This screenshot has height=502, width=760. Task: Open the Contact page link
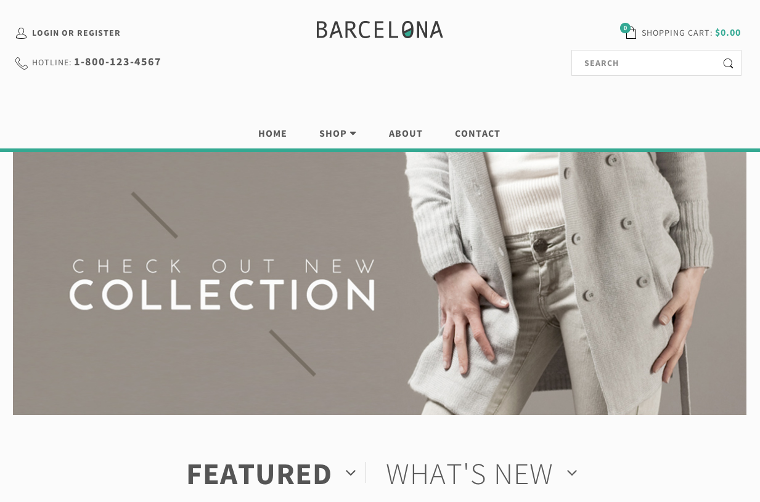pyautogui.click(x=477, y=134)
